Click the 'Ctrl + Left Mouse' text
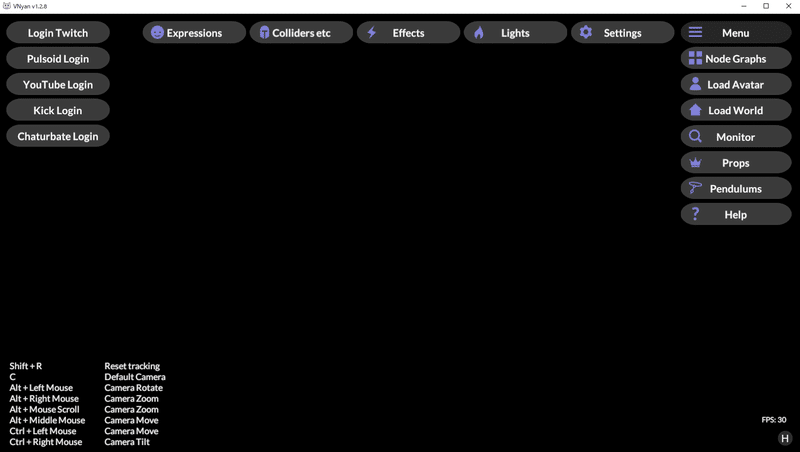 pyautogui.click(x=42, y=431)
